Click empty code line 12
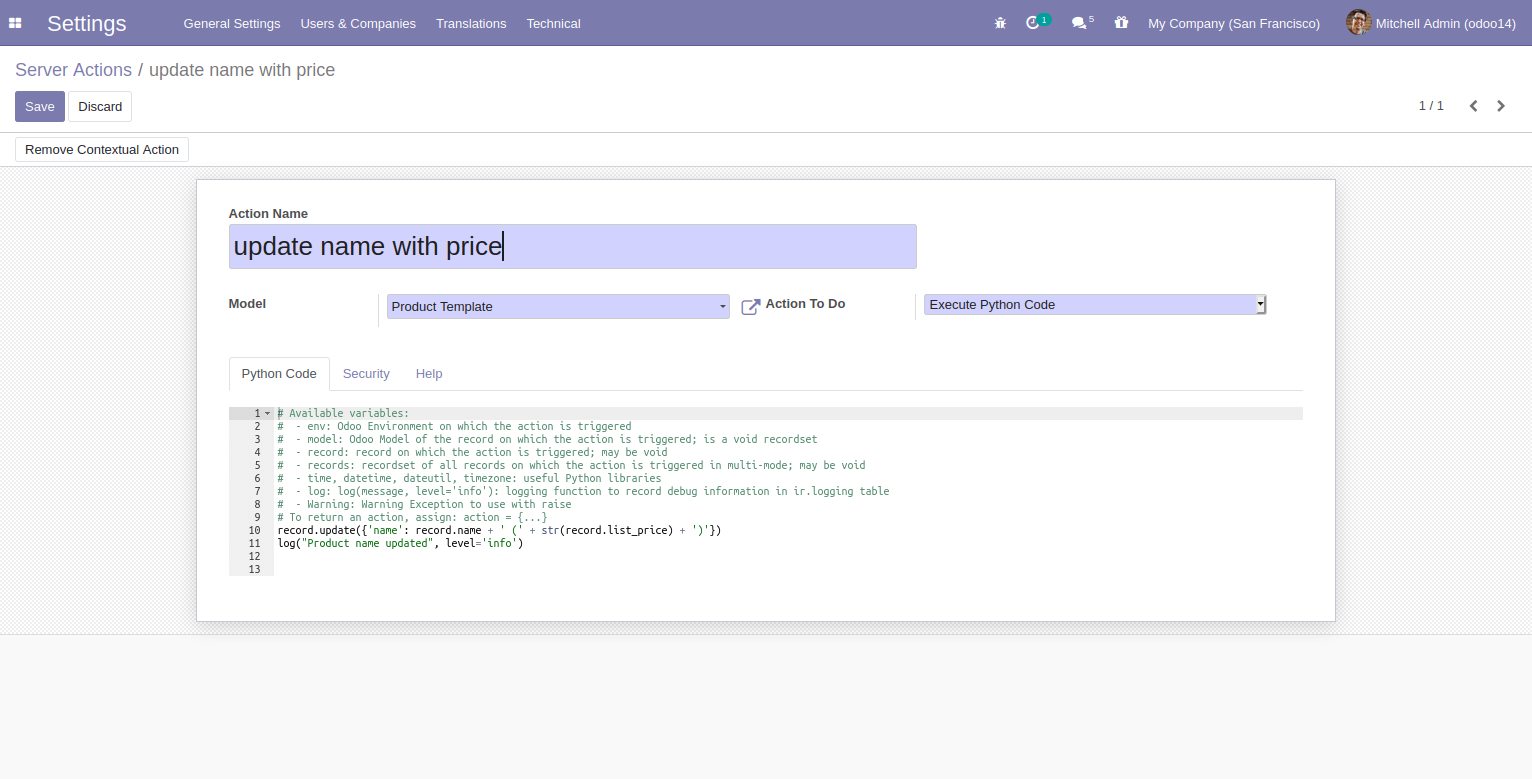Screen dimensions: 1532x779 coord(788,556)
